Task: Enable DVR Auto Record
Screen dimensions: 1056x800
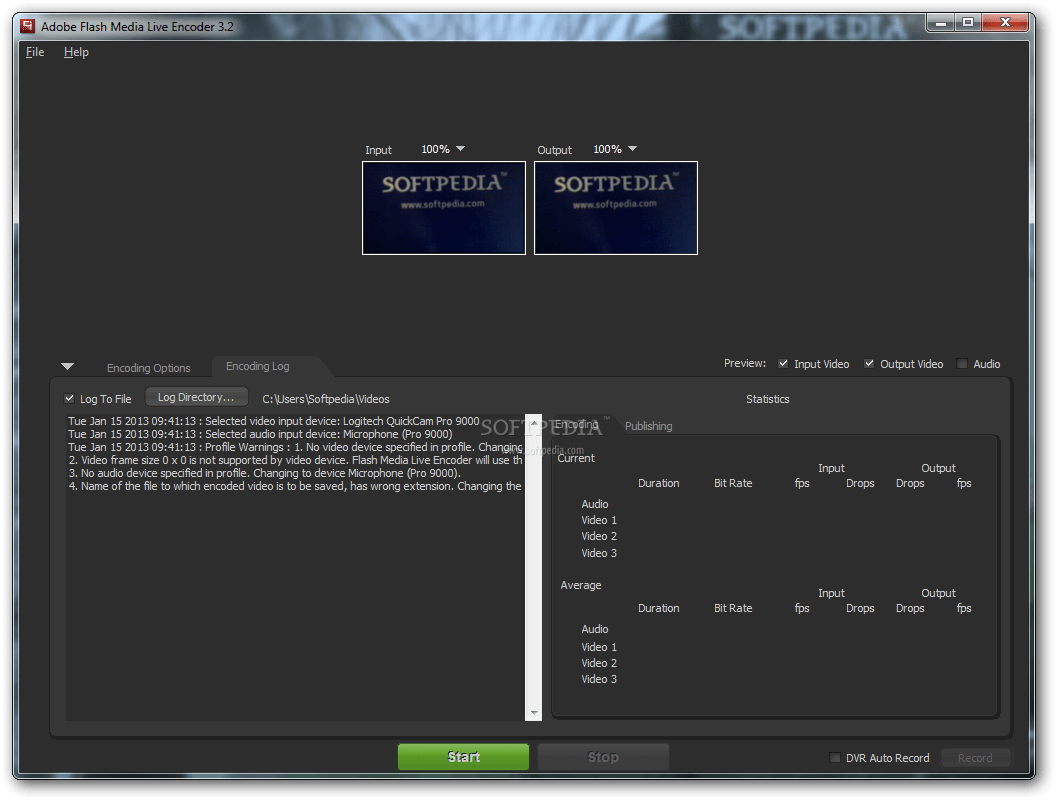Action: click(835, 757)
